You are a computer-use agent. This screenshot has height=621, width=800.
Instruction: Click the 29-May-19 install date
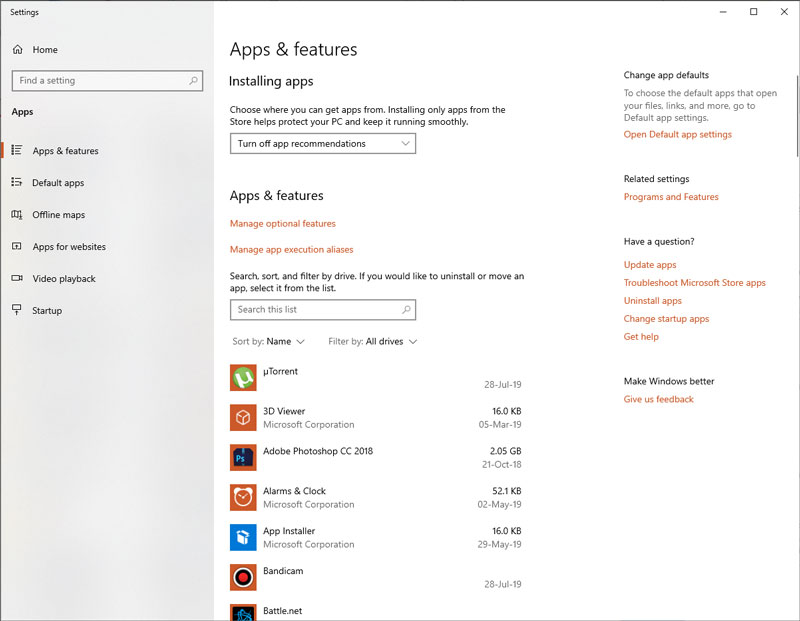coord(499,544)
